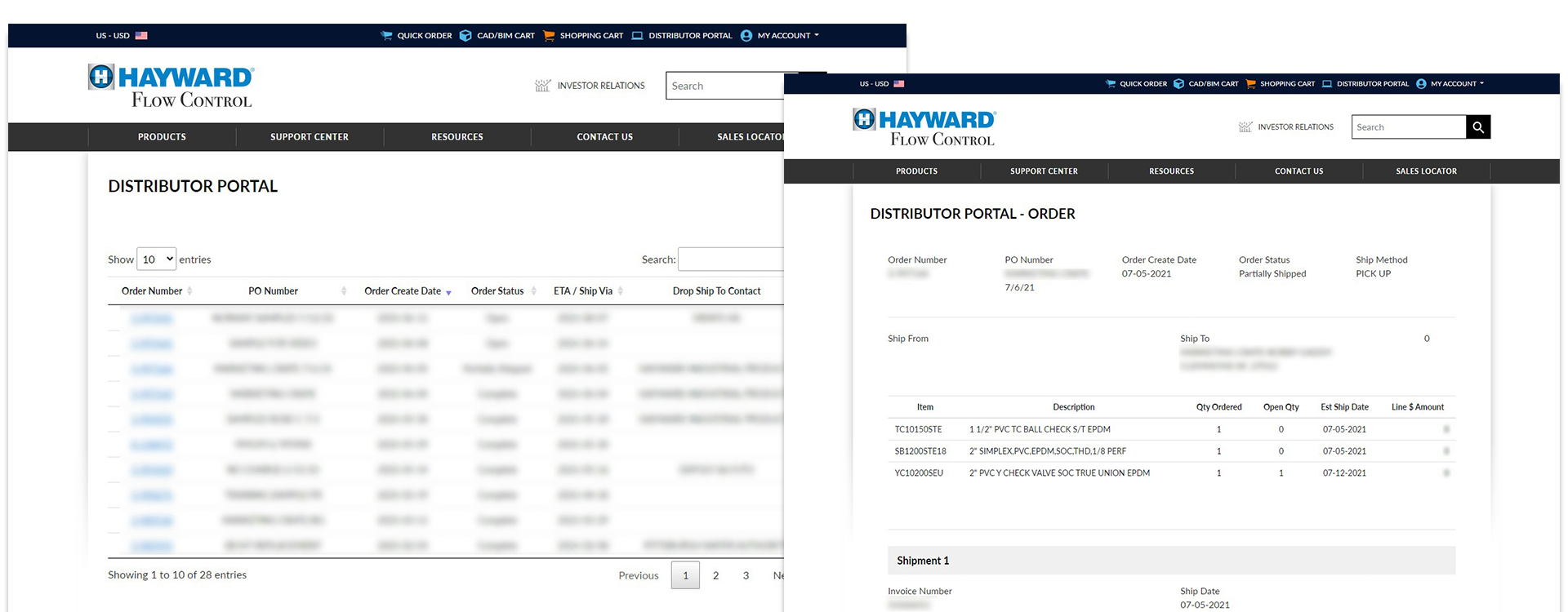Image resolution: width=1568 pixels, height=612 pixels.
Task: Click site Search field in back window
Action: (x=725, y=86)
